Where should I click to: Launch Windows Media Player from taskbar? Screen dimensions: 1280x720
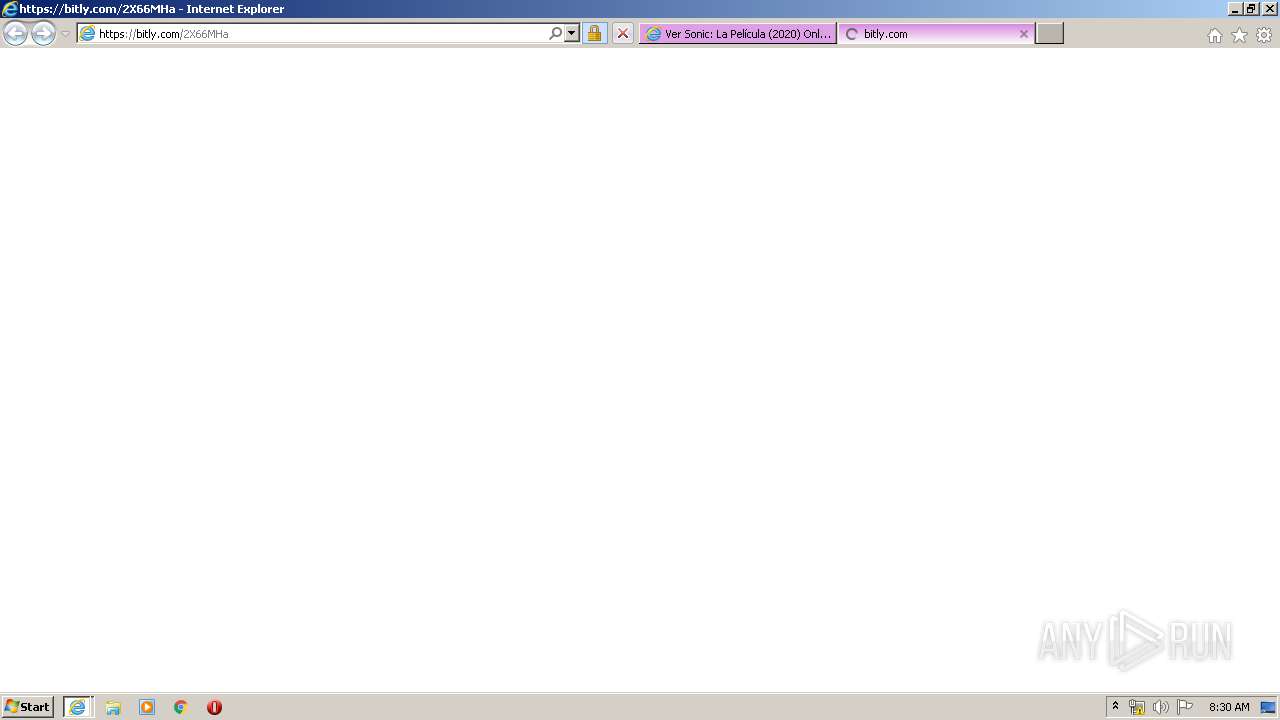coord(147,707)
